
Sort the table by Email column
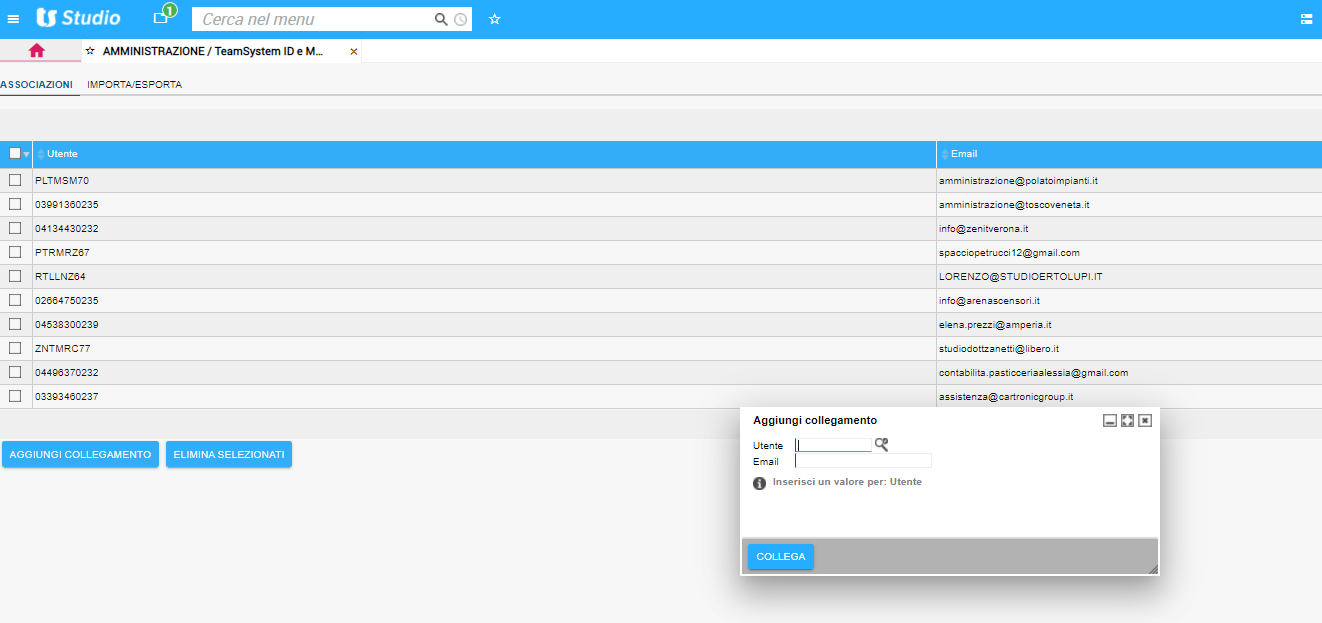[x=964, y=154]
